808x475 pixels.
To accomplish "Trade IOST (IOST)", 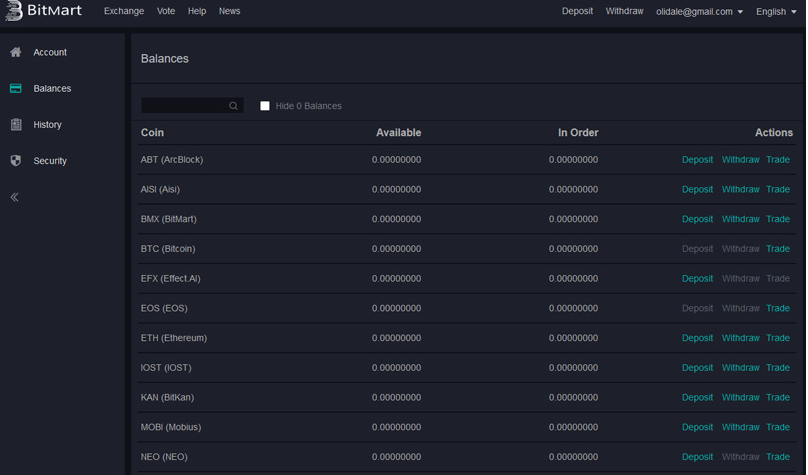I will [778, 367].
